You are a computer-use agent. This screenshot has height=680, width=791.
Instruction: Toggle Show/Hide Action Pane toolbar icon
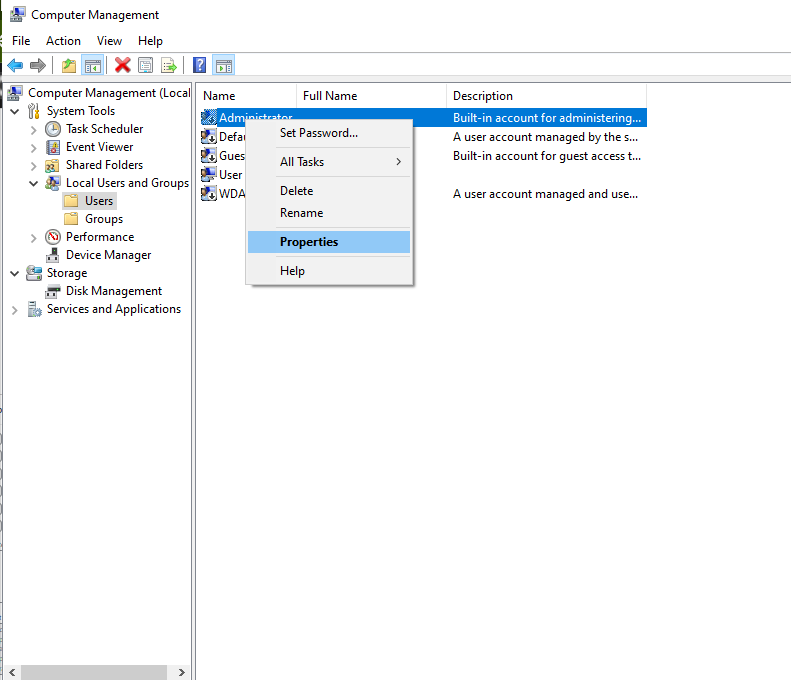click(223, 65)
